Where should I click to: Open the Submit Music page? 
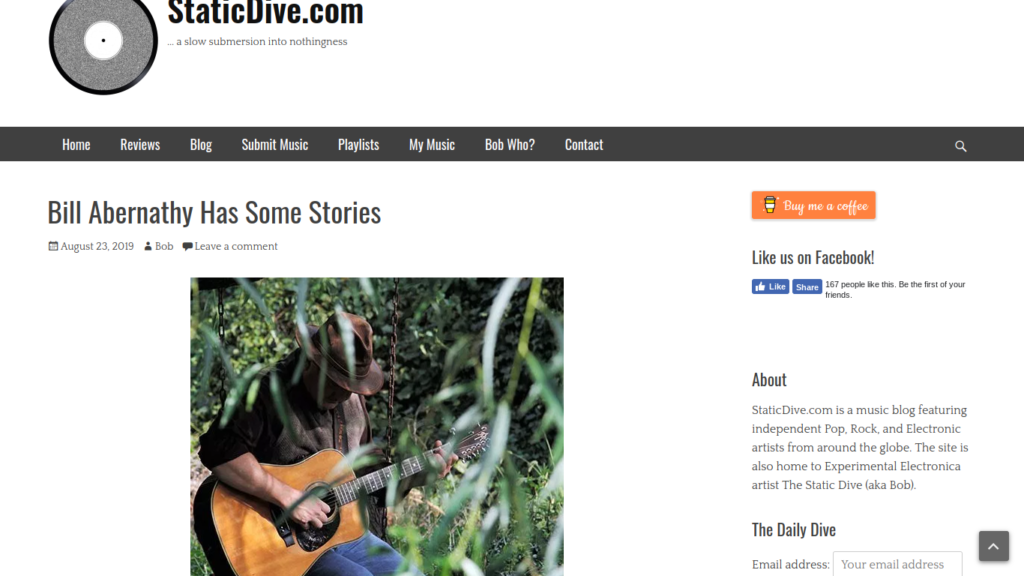tap(274, 144)
